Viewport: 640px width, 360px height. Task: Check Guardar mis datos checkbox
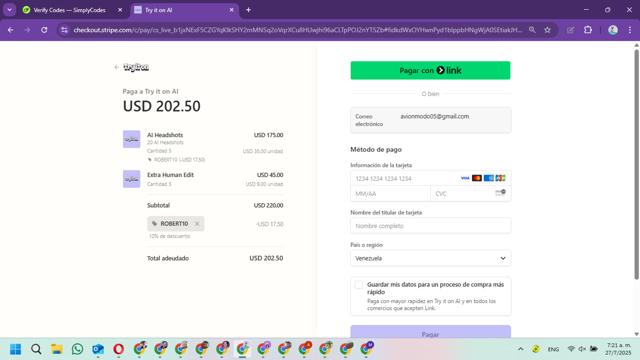point(358,284)
